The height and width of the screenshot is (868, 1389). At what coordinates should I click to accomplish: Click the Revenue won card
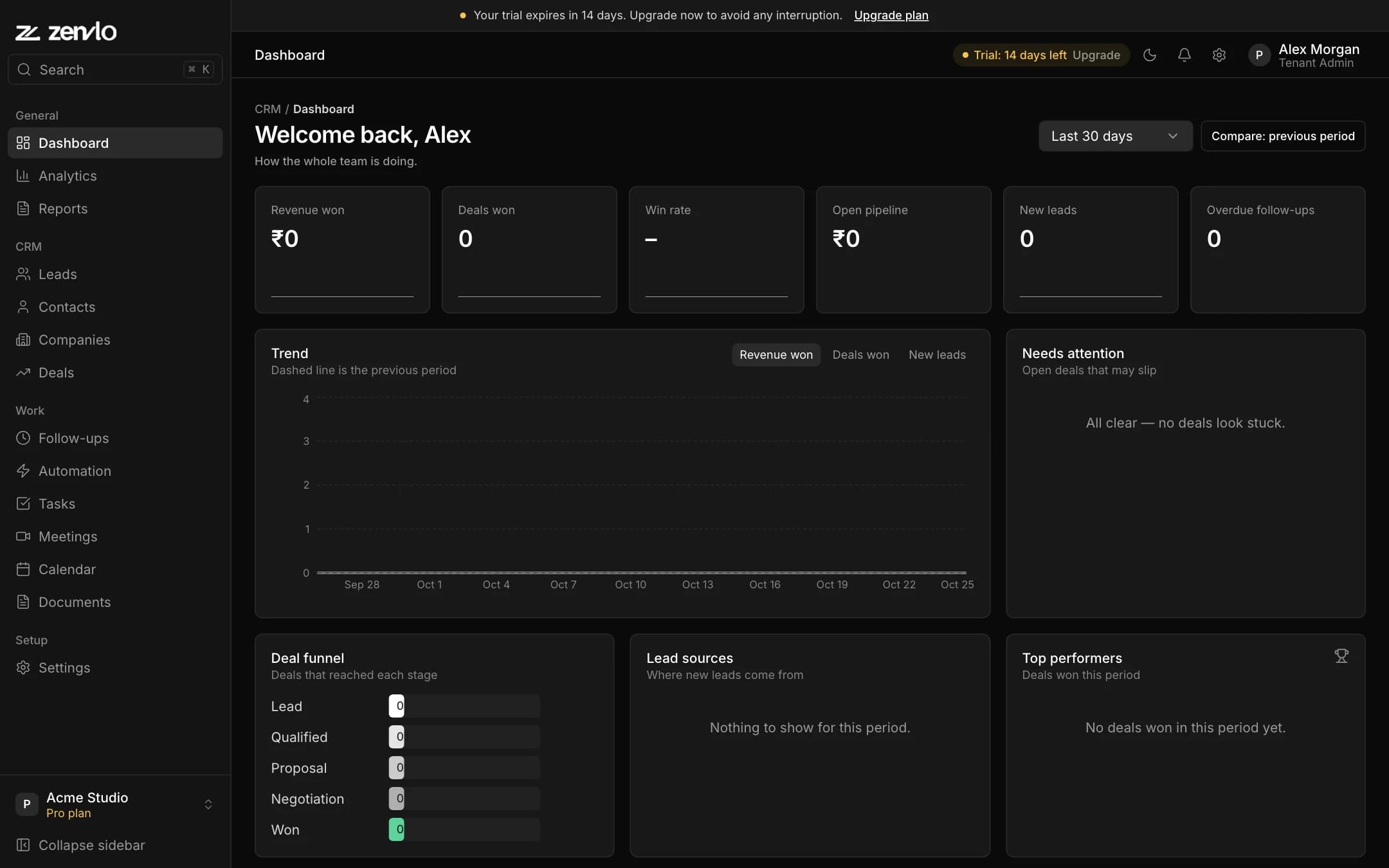[x=342, y=249]
